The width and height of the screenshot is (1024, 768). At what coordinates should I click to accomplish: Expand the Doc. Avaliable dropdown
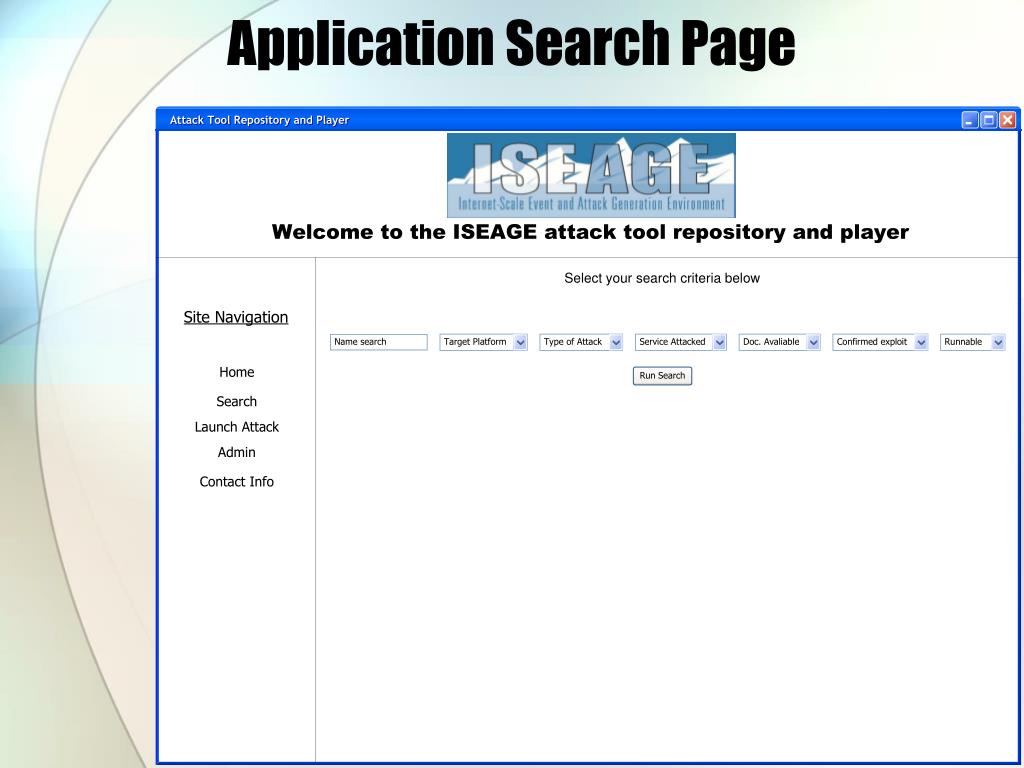coord(779,342)
